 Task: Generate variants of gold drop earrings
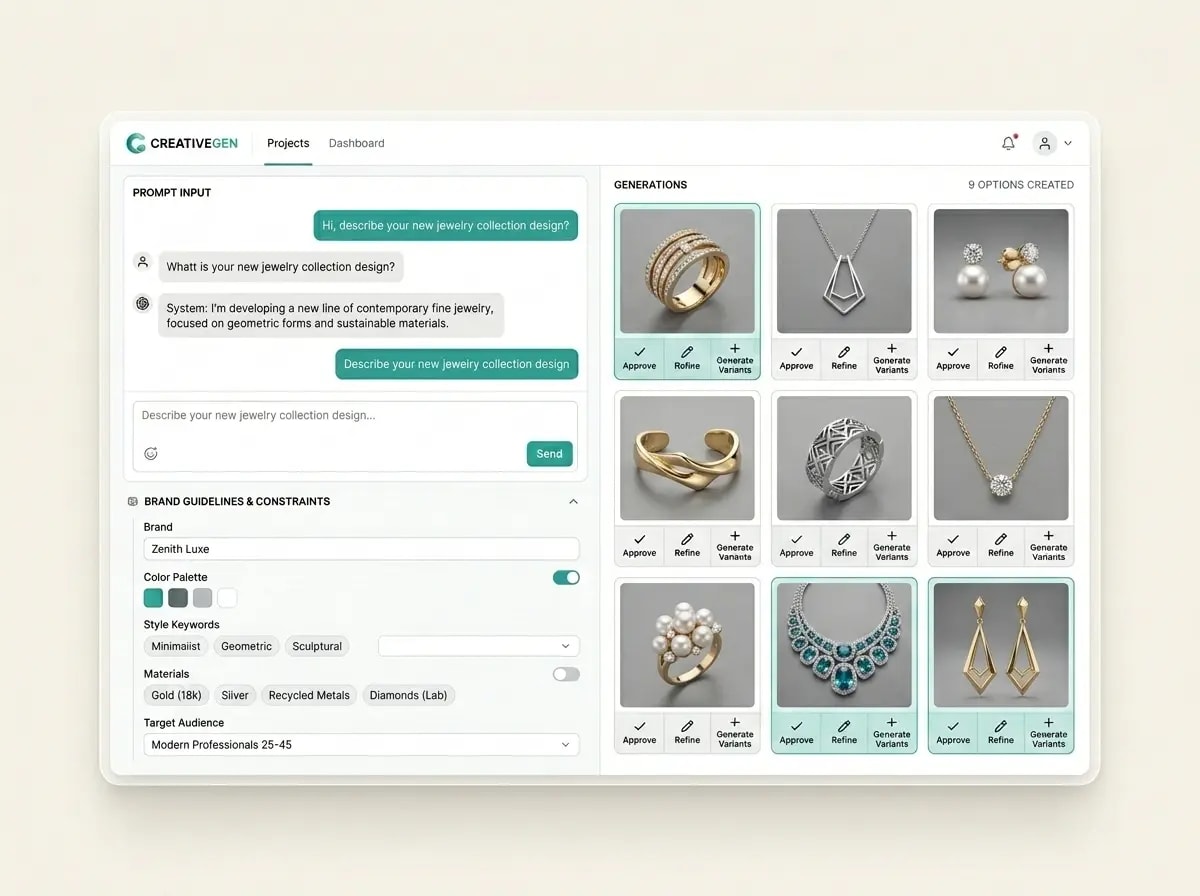pos(1049,732)
